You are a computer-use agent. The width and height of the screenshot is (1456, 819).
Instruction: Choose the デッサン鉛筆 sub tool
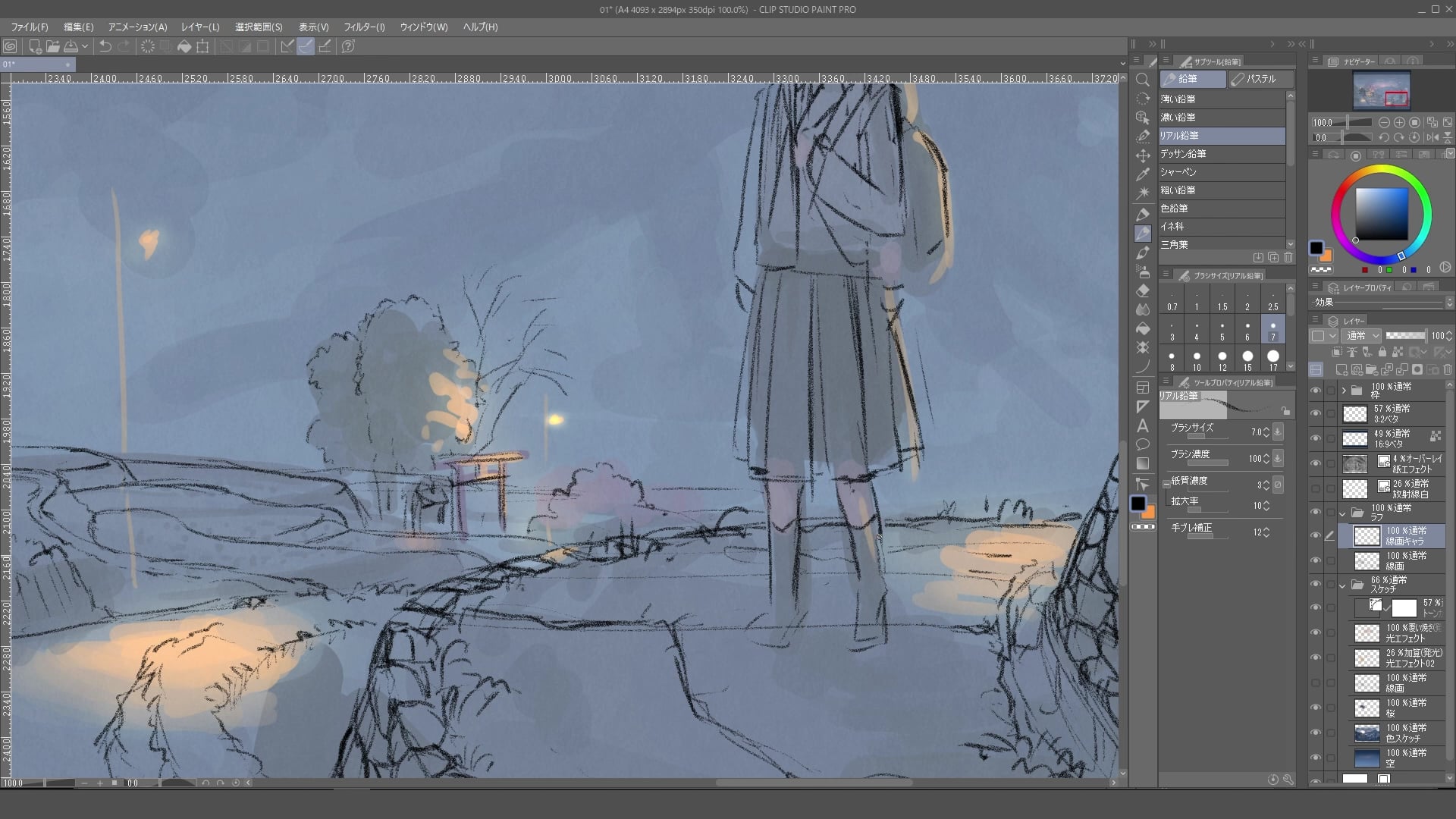(1222, 154)
